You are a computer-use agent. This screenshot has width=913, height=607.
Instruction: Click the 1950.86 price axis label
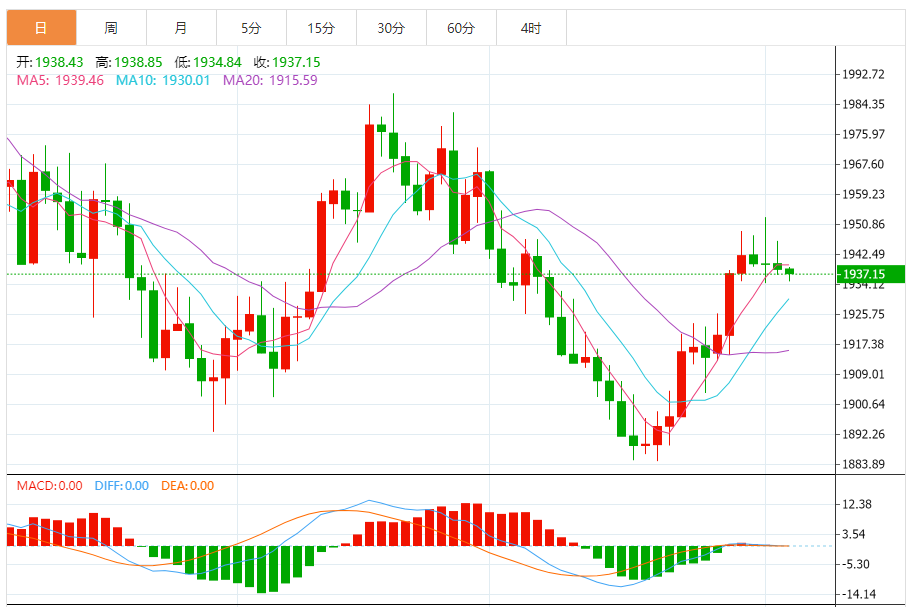coord(864,224)
